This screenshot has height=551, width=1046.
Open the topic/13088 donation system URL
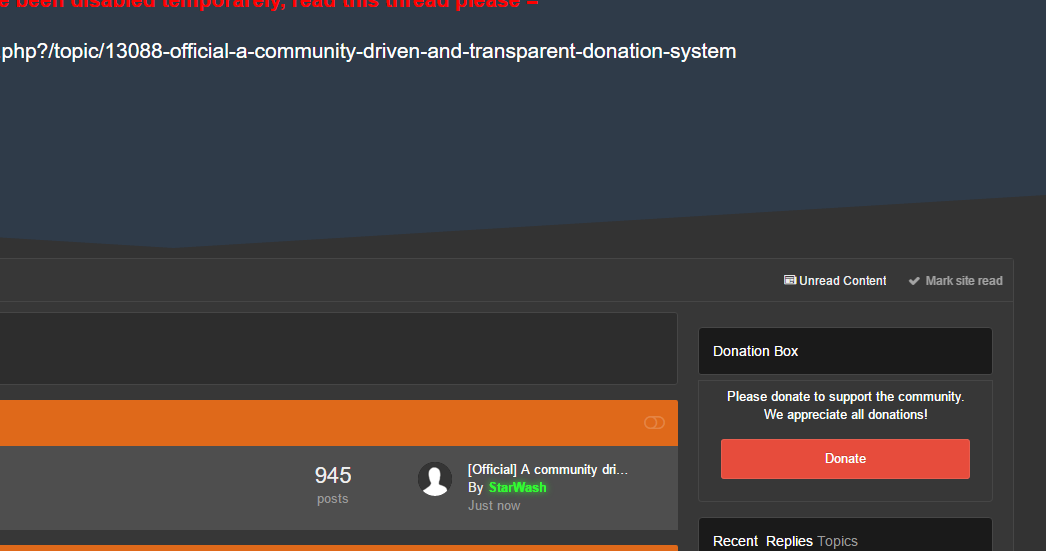(368, 51)
